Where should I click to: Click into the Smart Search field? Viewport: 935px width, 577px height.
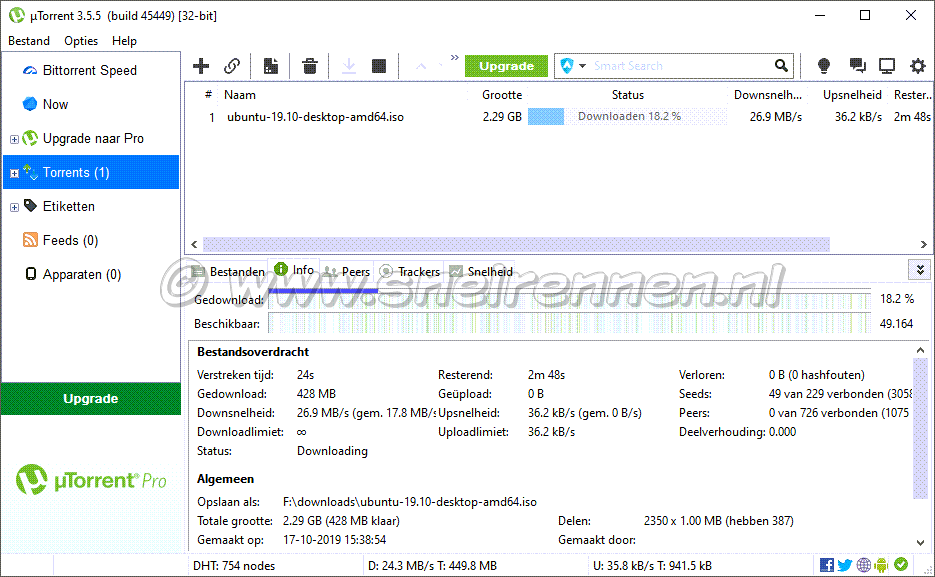click(680, 66)
